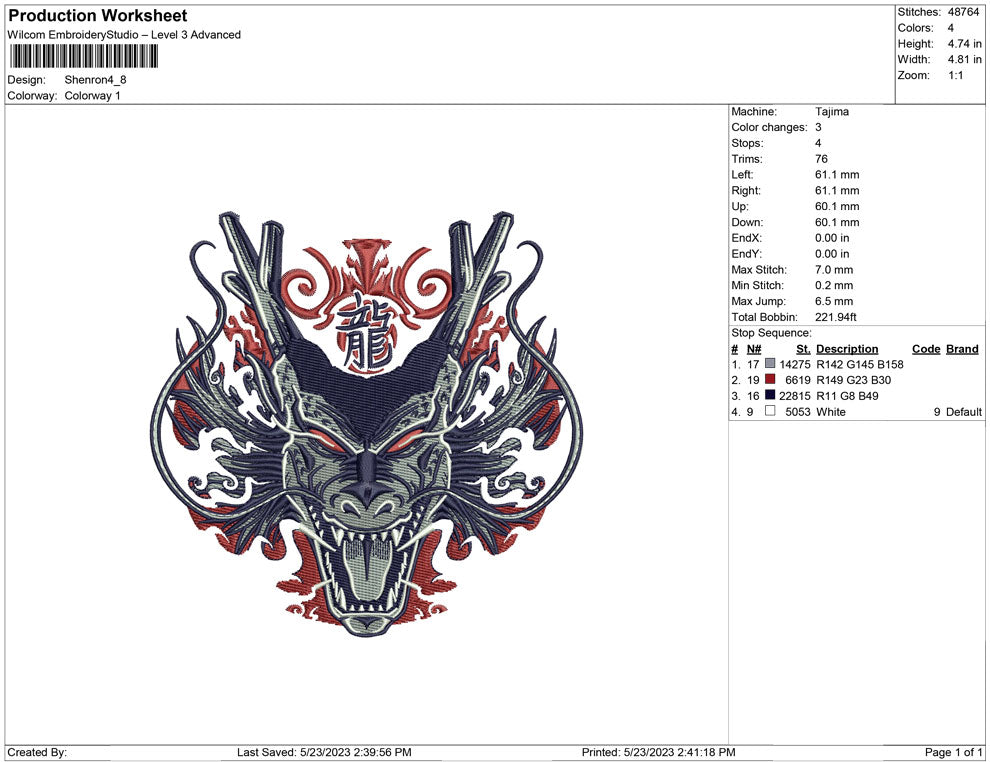This screenshot has height=762, width=990.
Task: Click the 'N#' column header
Action: (x=754, y=348)
